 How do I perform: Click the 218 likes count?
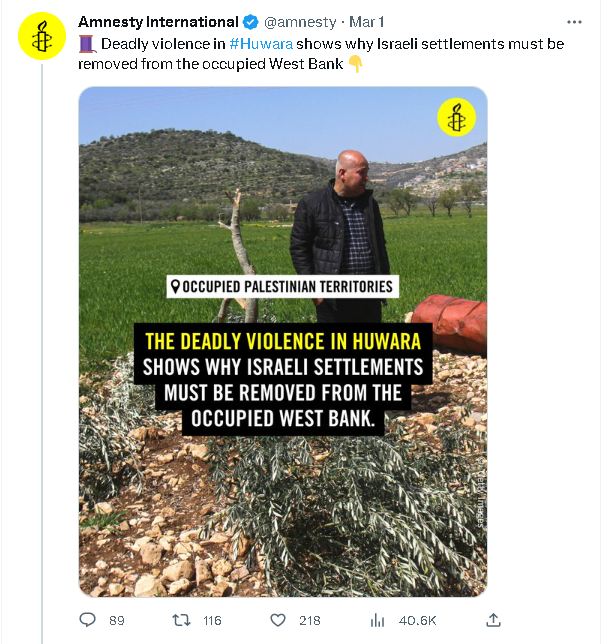[309, 621]
